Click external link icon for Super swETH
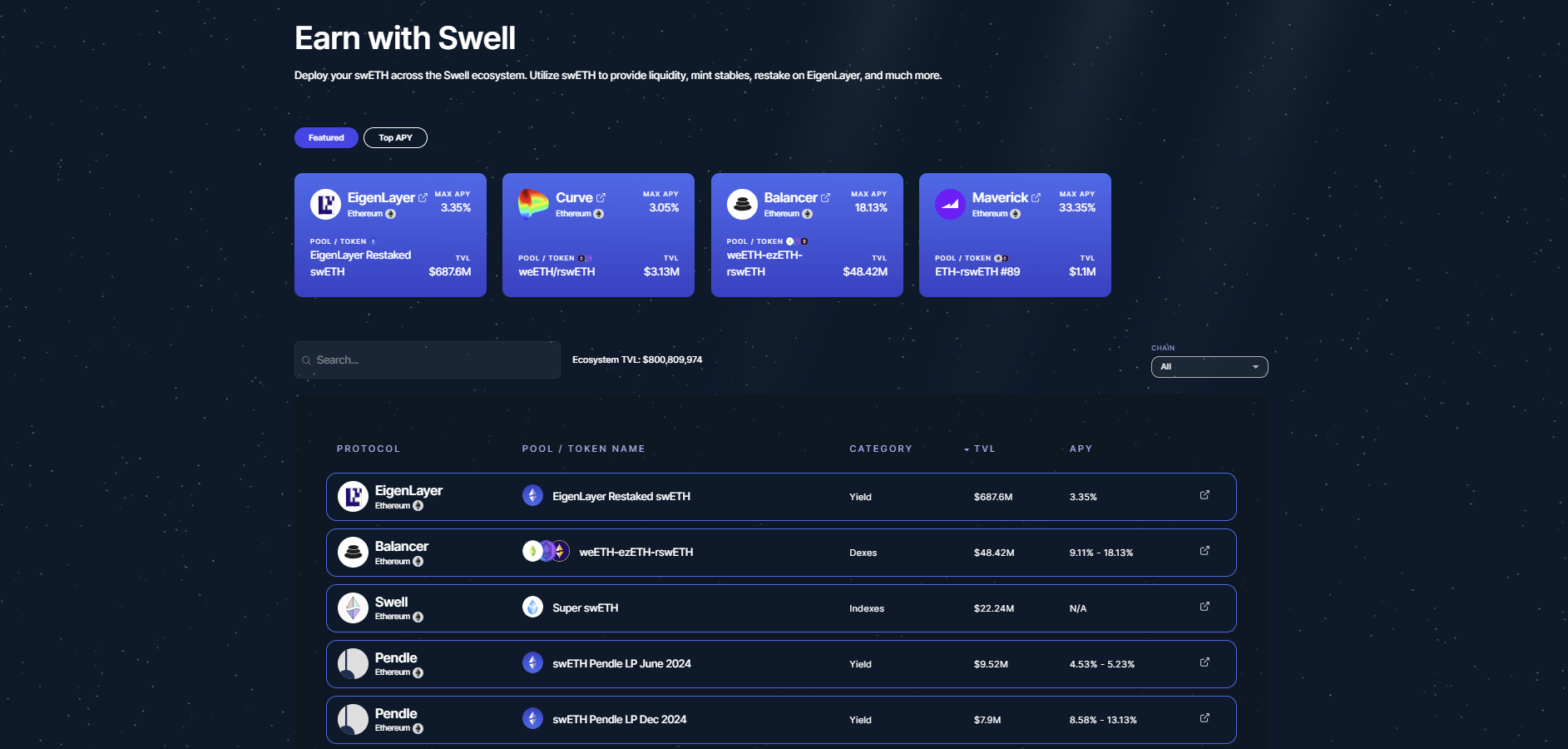 pyautogui.click(x=1204, y=607)
